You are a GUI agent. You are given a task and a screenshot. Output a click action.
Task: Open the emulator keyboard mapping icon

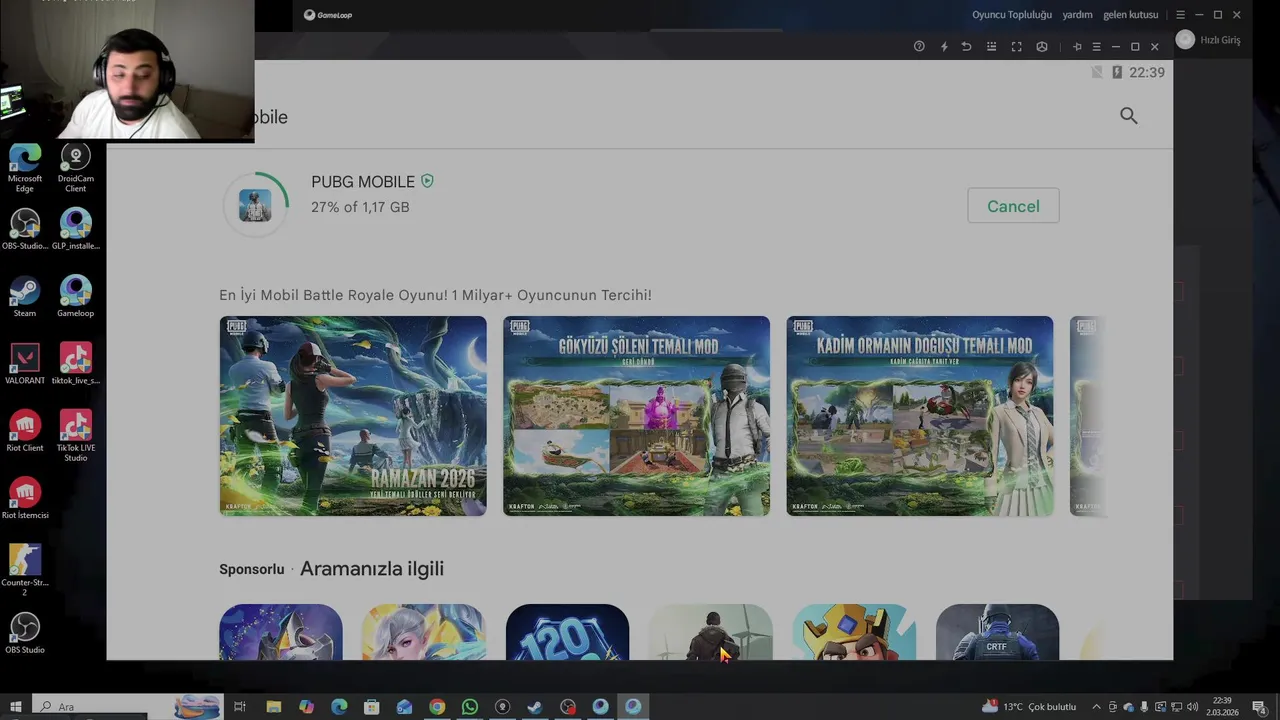click(x=991, y=47)
